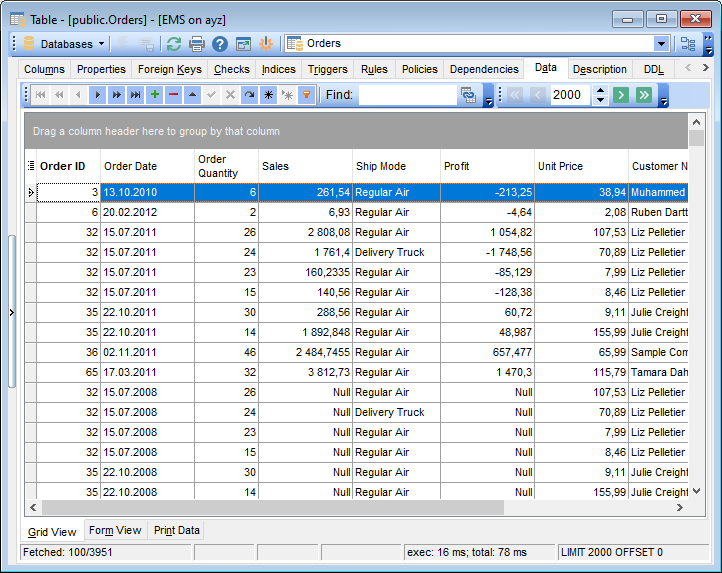
Task: Expand the Orders object combo box
Action: coord(661,44)
